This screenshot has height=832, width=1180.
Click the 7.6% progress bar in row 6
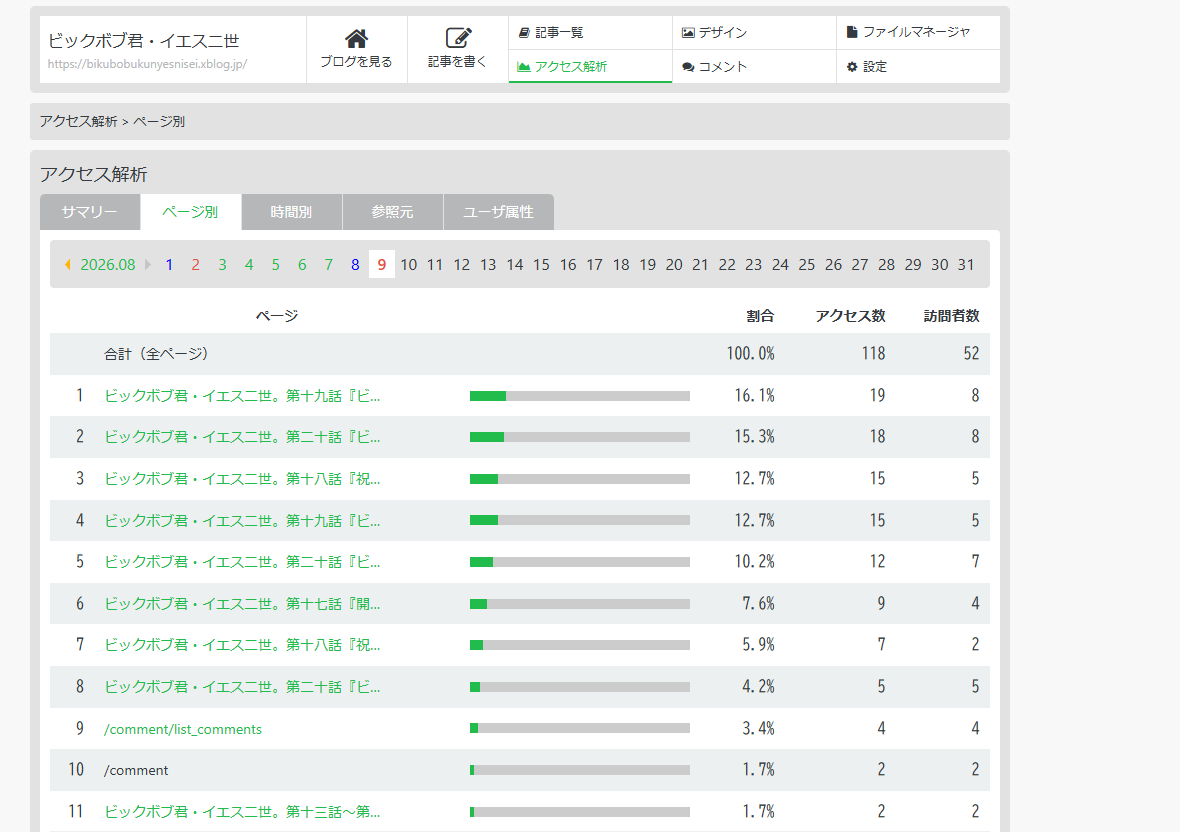(x=579, y=604)
